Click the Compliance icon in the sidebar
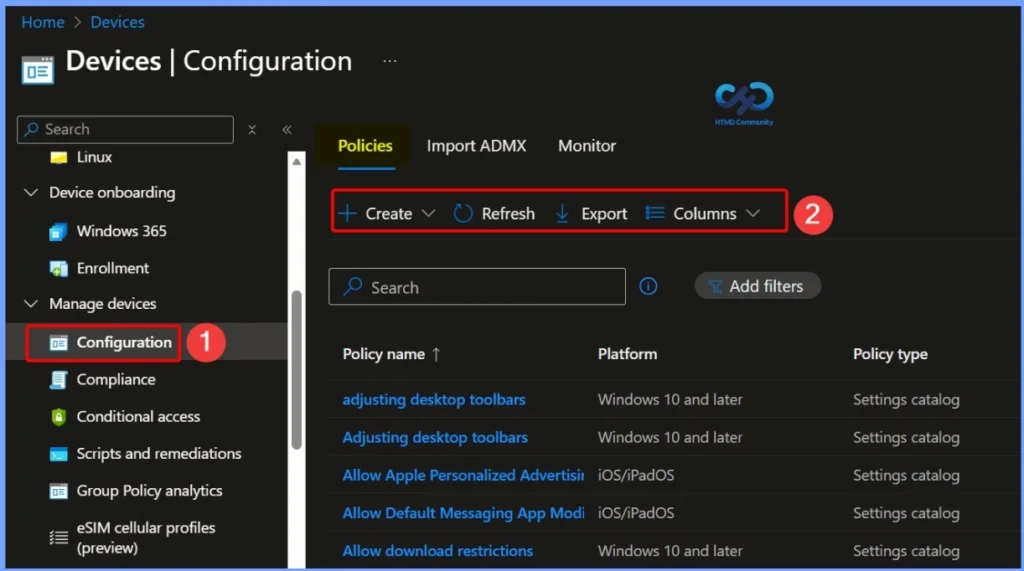 pos(58,380)
